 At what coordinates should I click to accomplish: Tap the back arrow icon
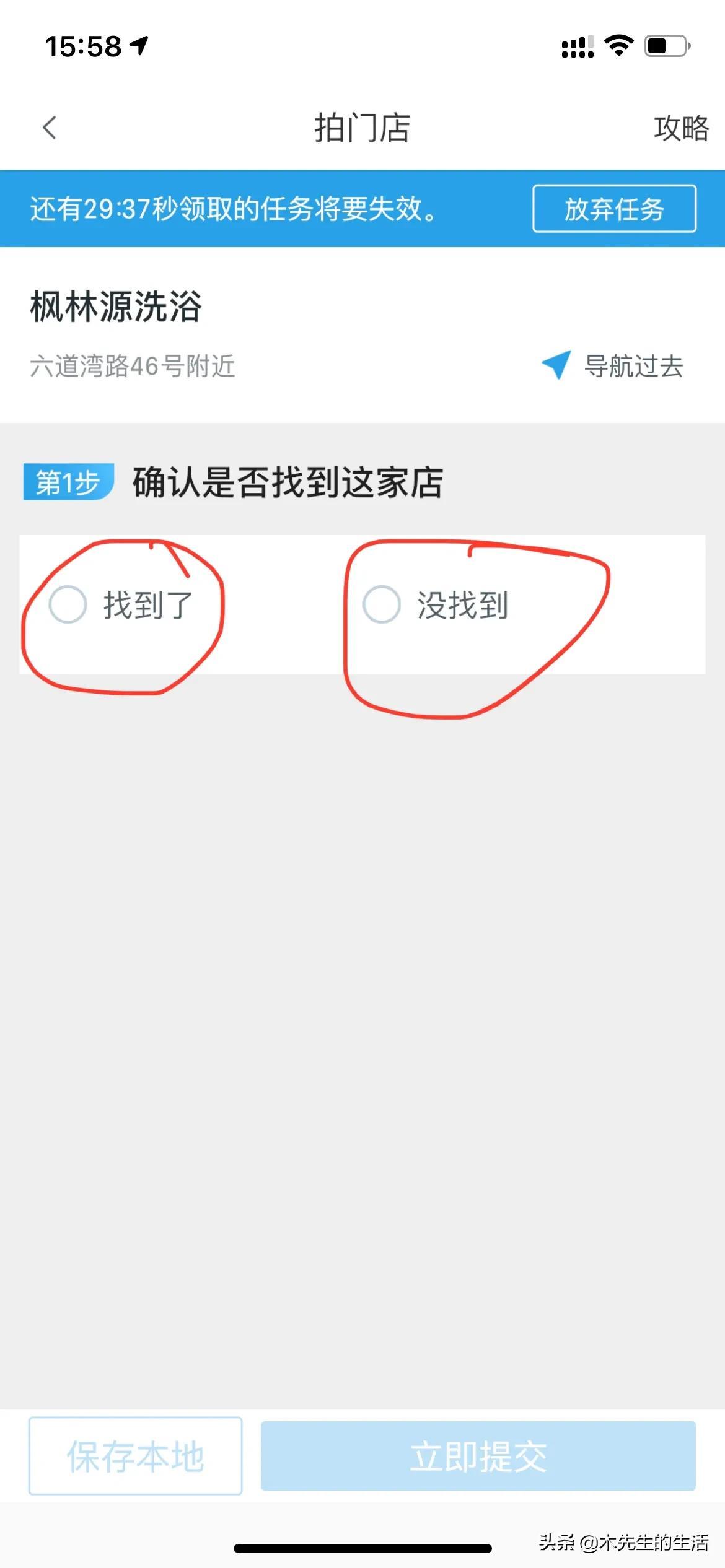[x=50, y=128]
